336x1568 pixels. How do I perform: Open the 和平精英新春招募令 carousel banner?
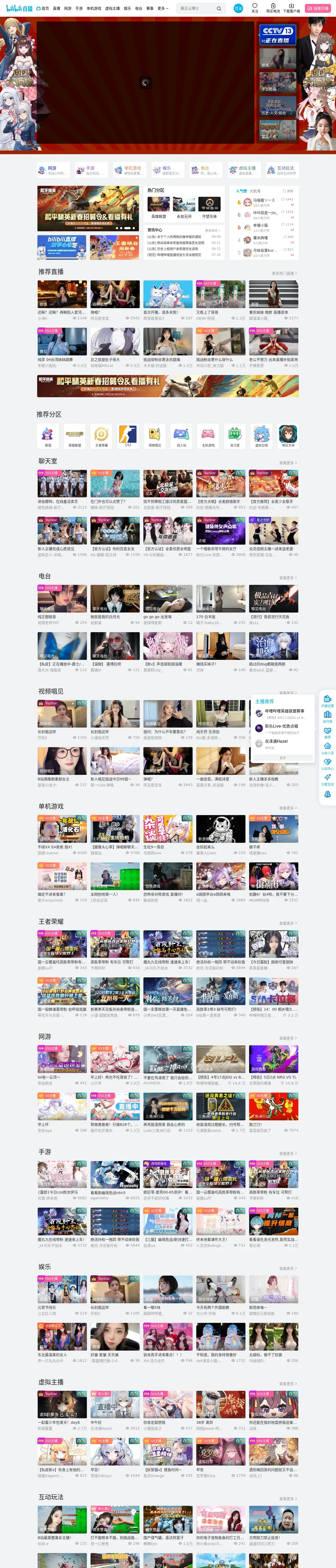click(88, 209)
